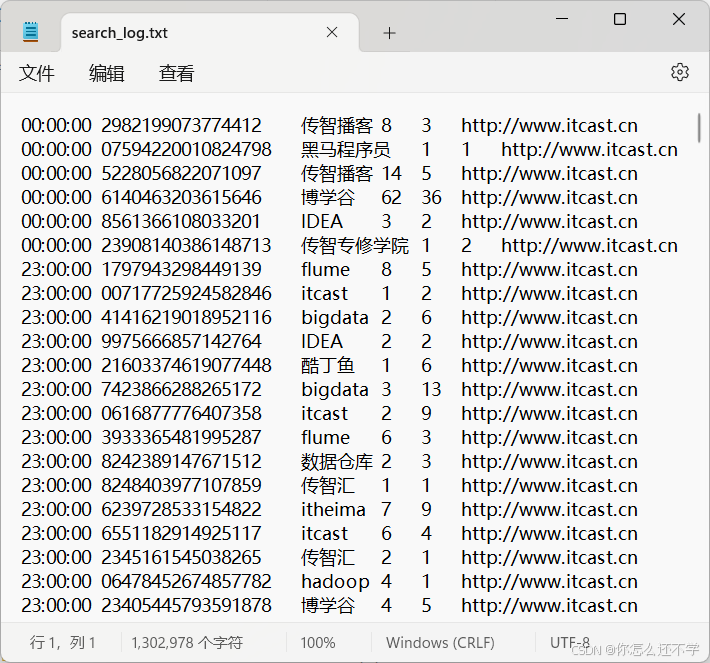Click user ID 8561366108033201
This screenshot has height=663, width=710.
(181, 221)
